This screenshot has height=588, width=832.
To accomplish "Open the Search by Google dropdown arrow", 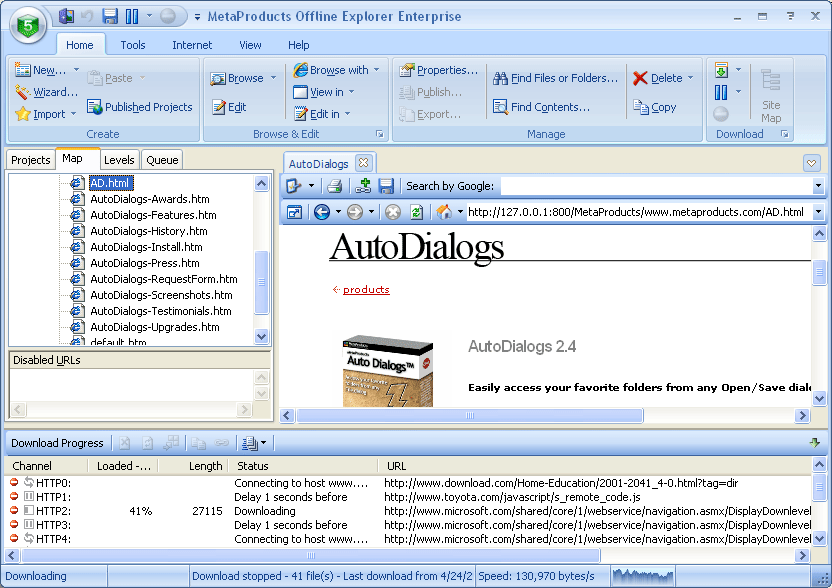I will 818,186.
